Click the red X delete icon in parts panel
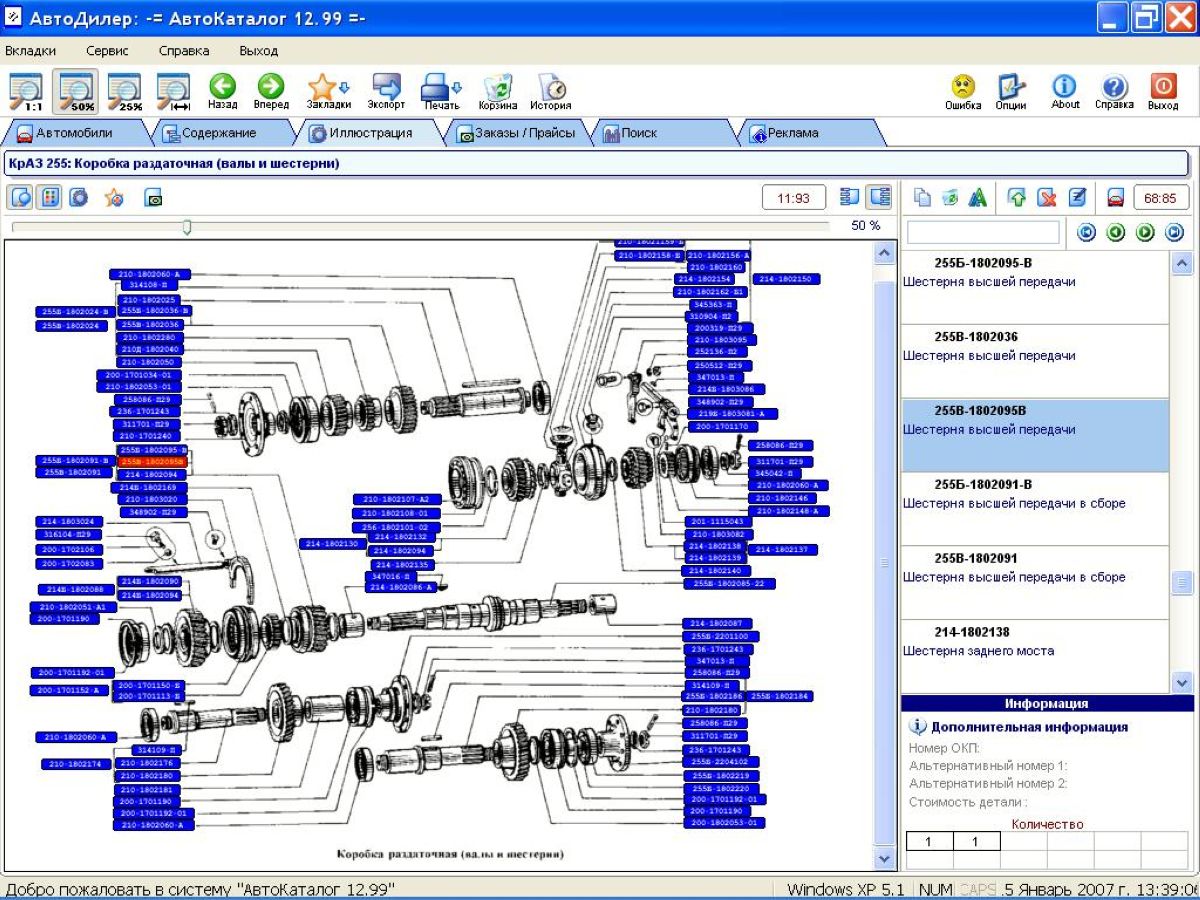Screen dimensions: 1200x900 click(x=1047, y=198)
